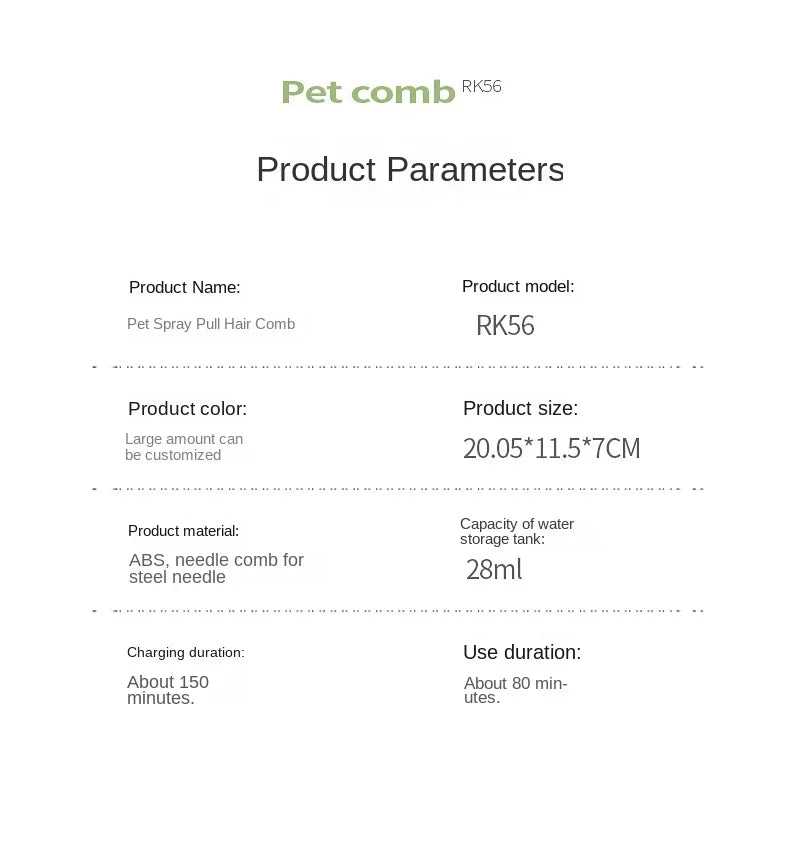
Task: Click the green Pet comb title
Action: 368,92
